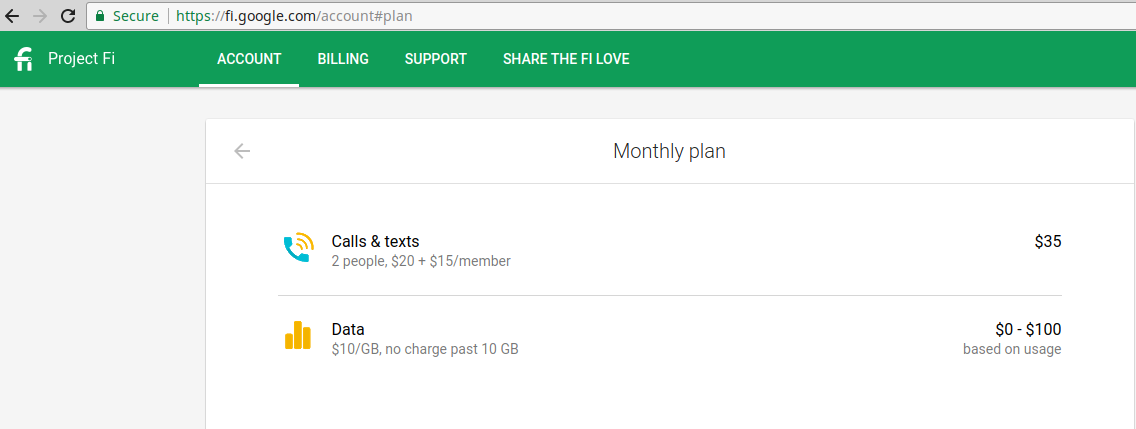Click the Data bar chart icon
Screen dimensions: 1136x429
[298, 336]
